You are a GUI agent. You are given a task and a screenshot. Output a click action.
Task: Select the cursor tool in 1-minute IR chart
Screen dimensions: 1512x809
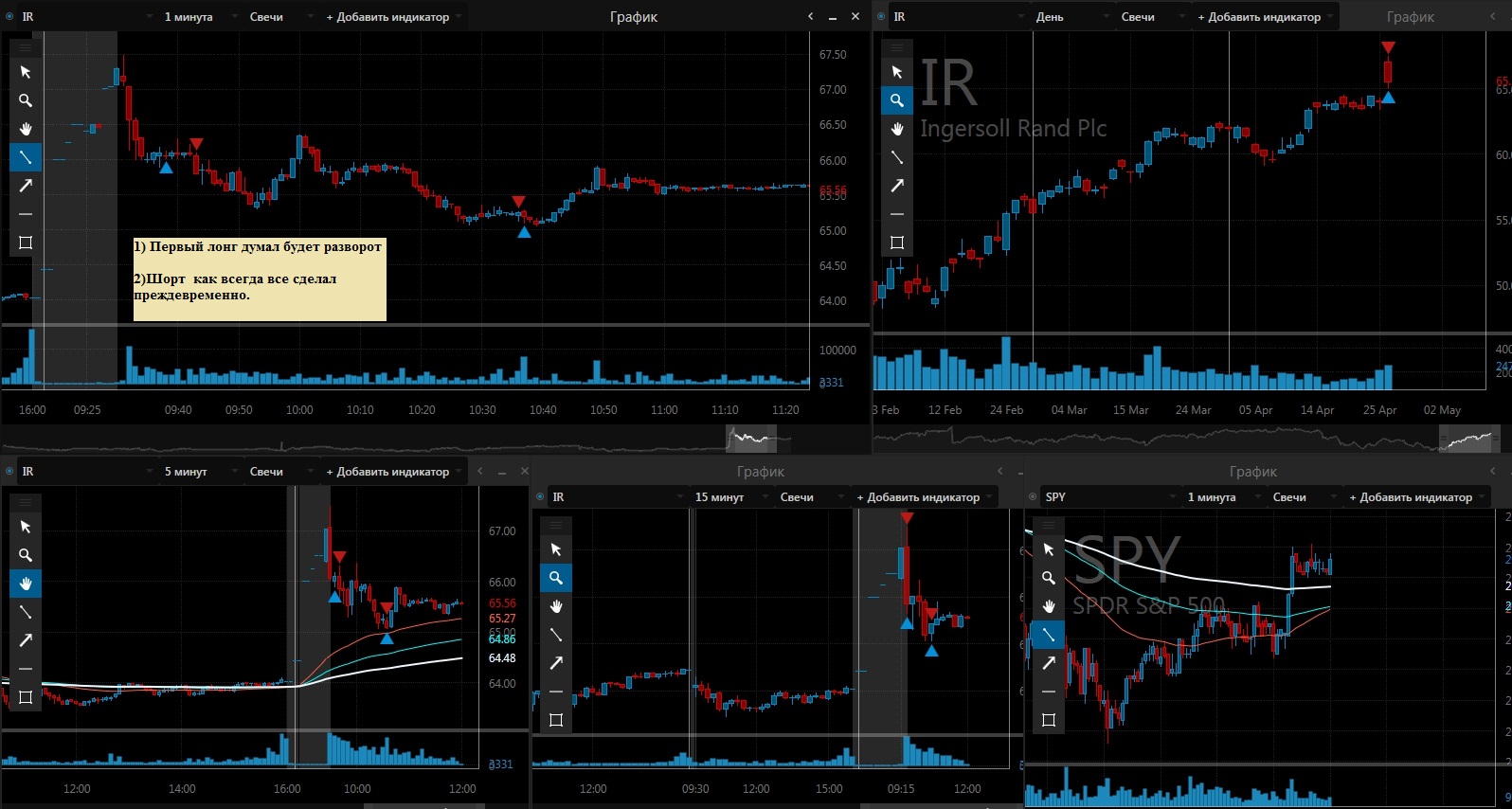(x=26, y=72)
